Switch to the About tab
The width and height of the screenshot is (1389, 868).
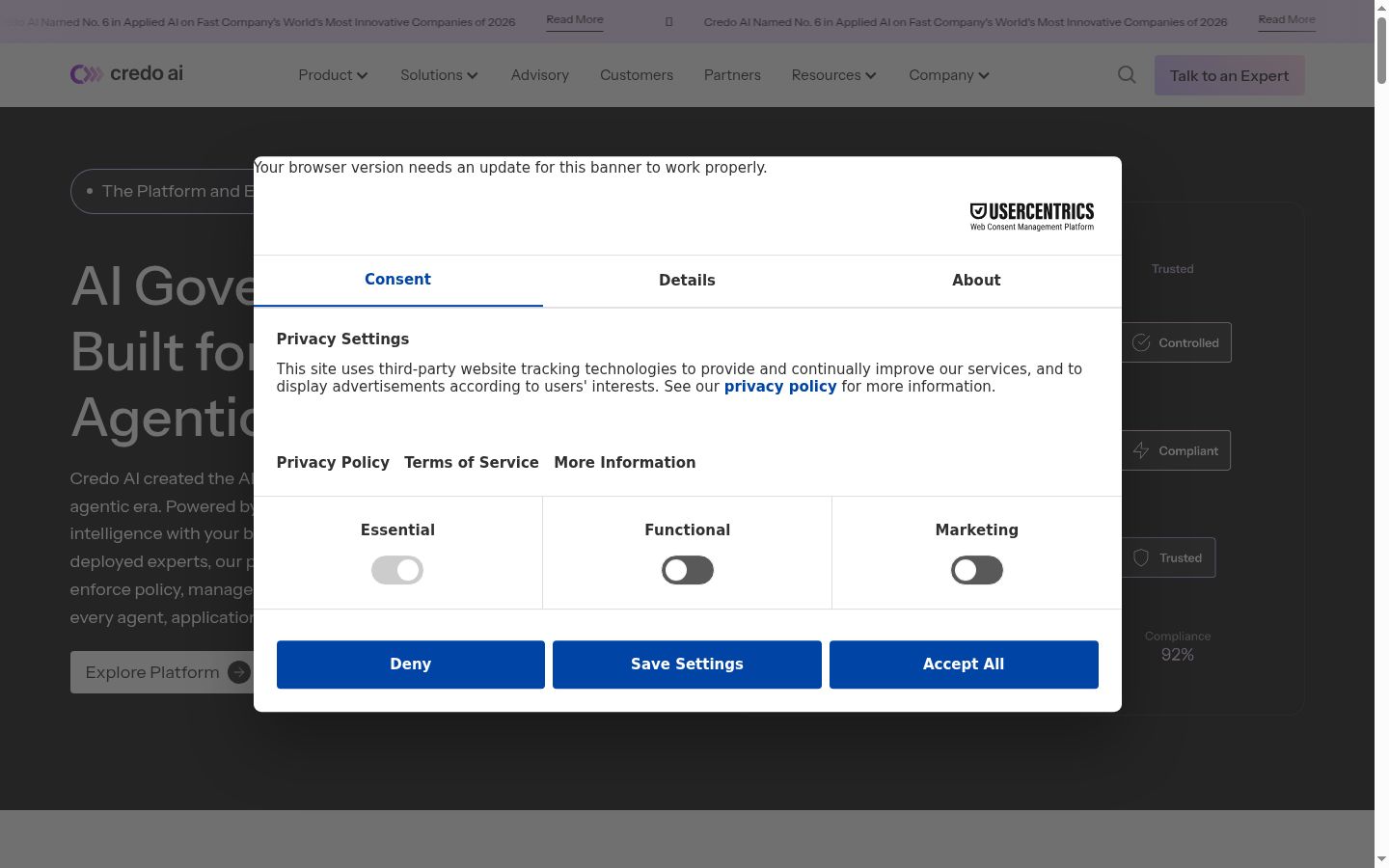[x=976, y=281]
